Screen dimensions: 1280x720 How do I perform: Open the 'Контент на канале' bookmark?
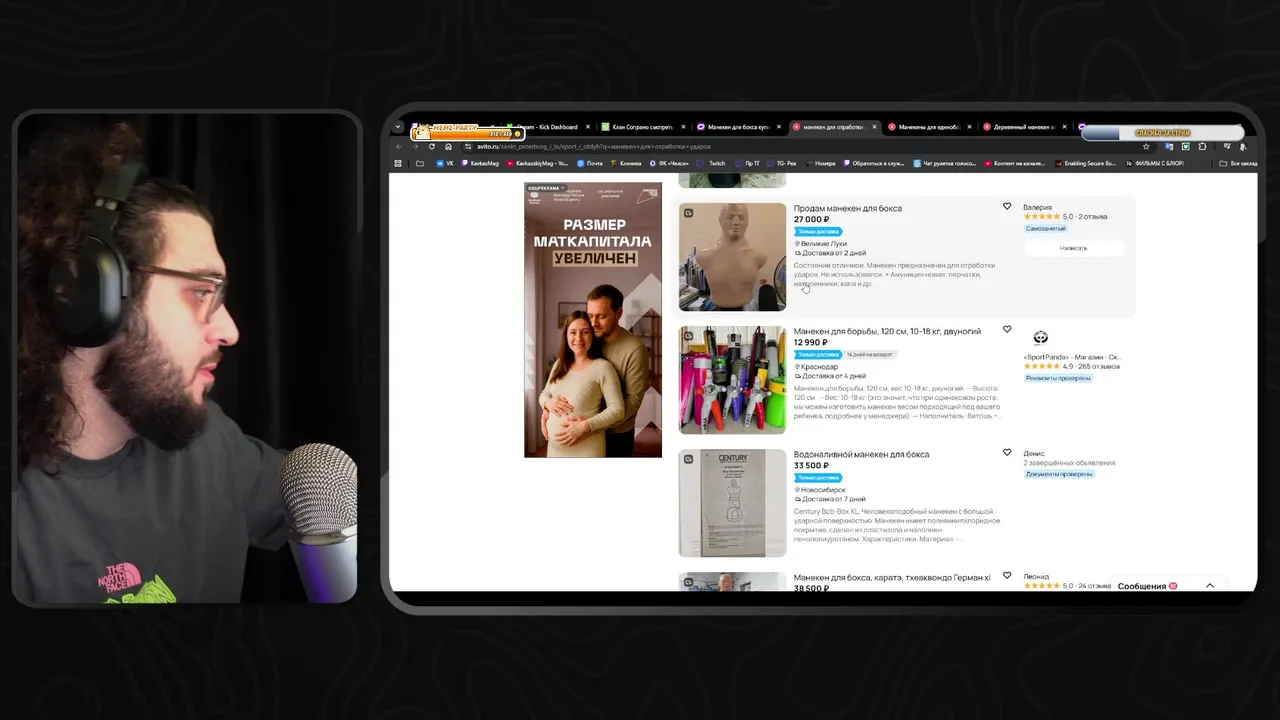pyautogui.click(x=1015, y=163)
